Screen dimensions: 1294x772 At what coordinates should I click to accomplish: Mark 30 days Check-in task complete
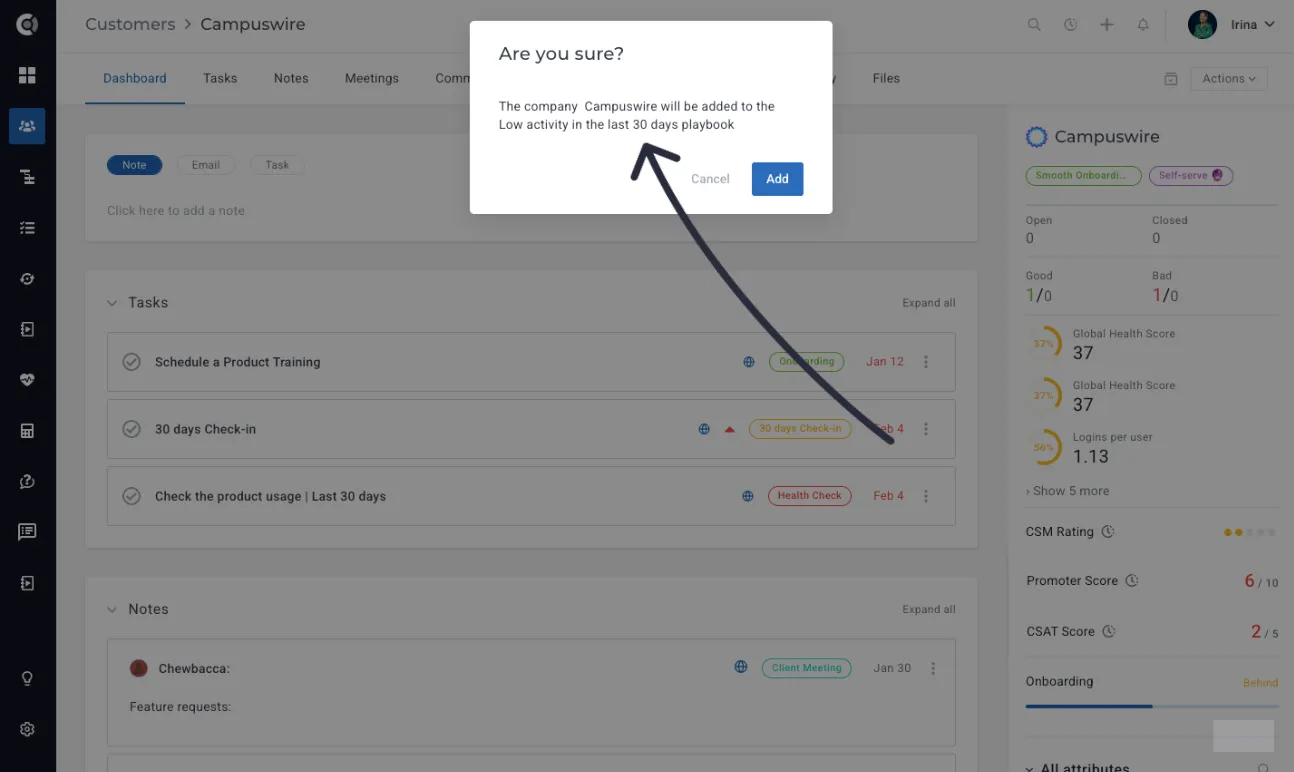pos(131,429)
